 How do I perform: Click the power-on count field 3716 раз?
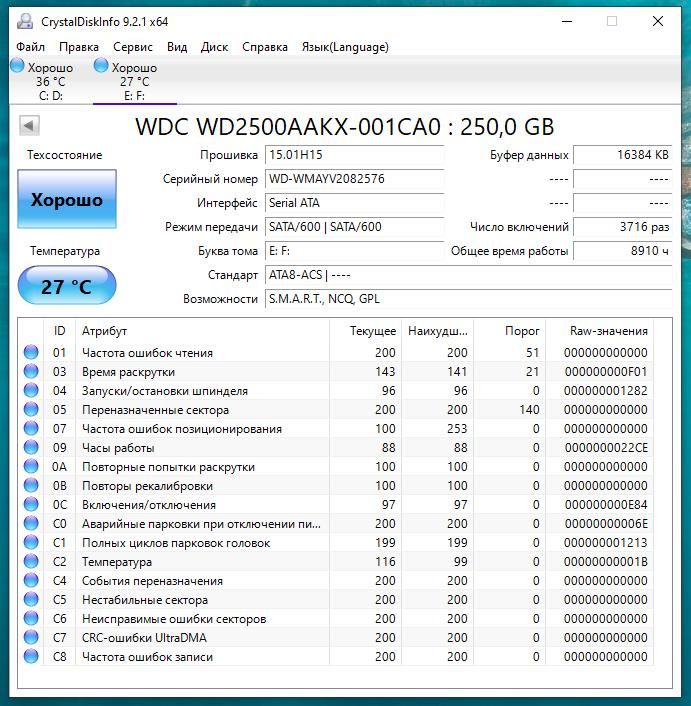click(623, 226)
